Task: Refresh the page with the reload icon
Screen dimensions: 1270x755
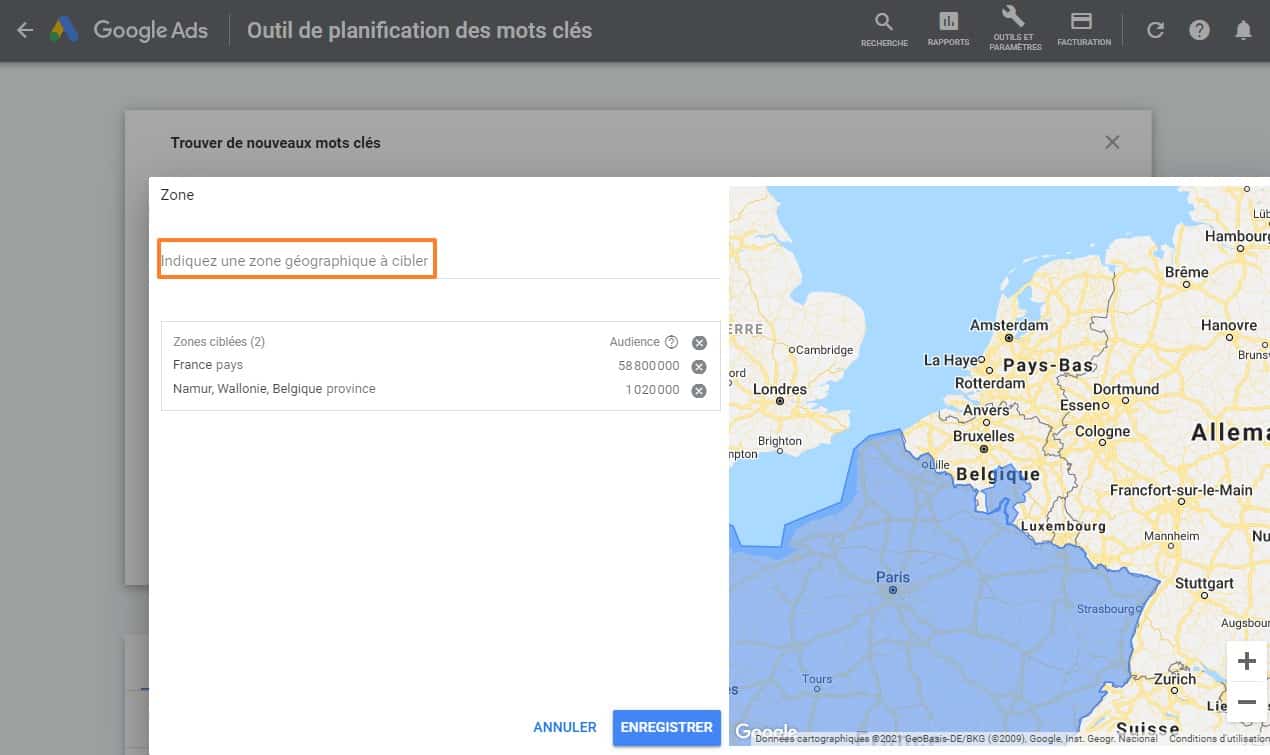Action: (1155, 30)
